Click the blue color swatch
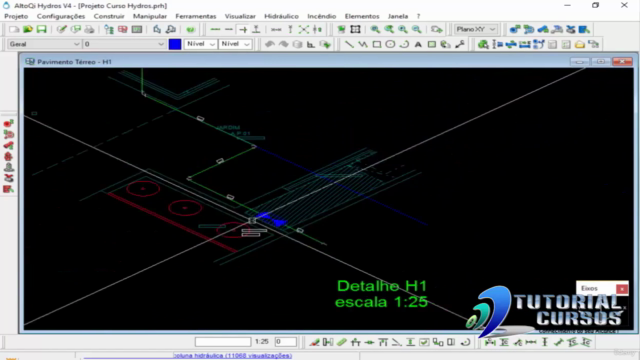Viewport: 640px width, 360px height. point(175,44)
